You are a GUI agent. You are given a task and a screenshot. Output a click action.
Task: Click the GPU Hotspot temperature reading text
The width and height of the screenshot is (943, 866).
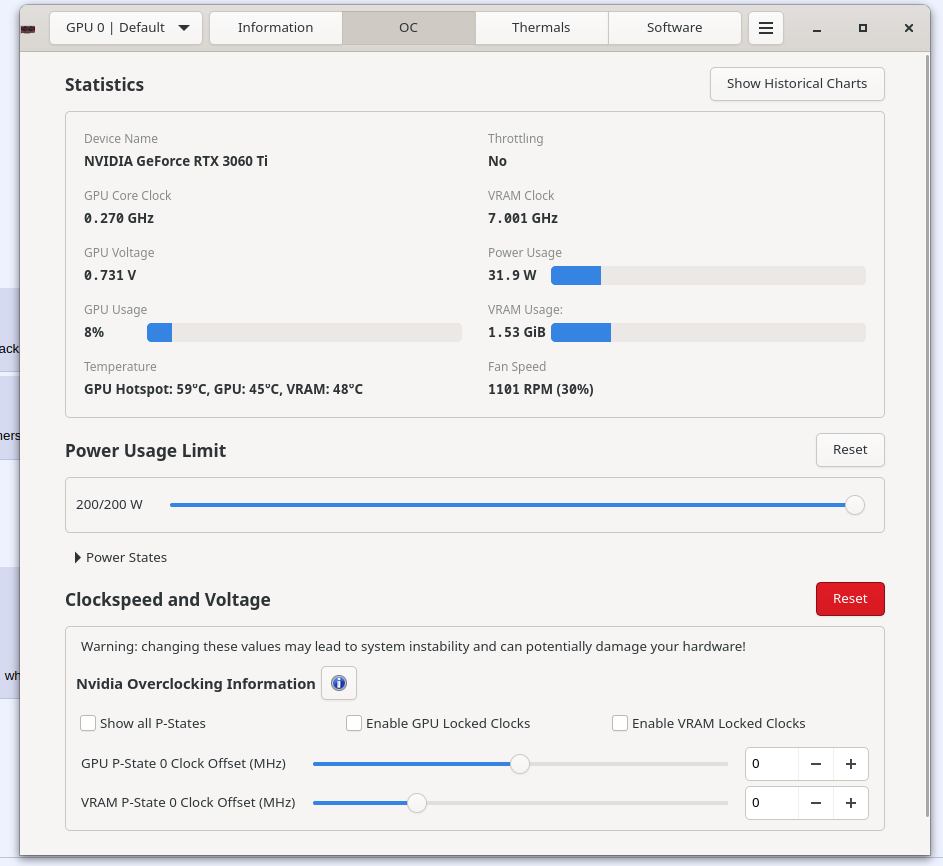tap(223, 389)
